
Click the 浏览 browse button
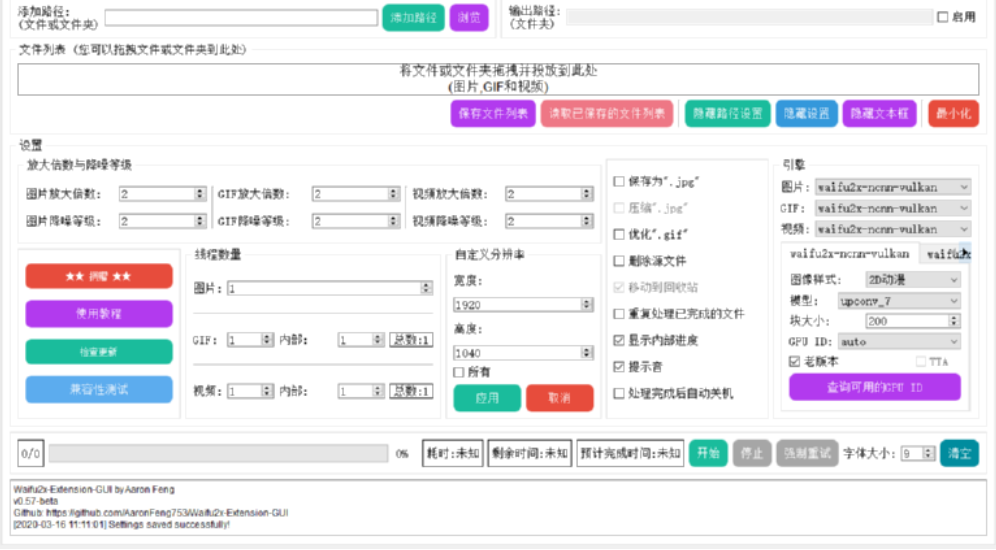[469, 17]
